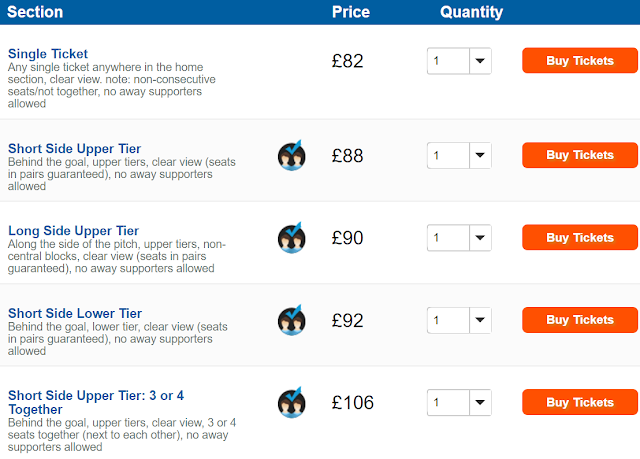Click paired-seats icon next to £92 price
This screenshot has height=459, width=640.
coord(291,320)
